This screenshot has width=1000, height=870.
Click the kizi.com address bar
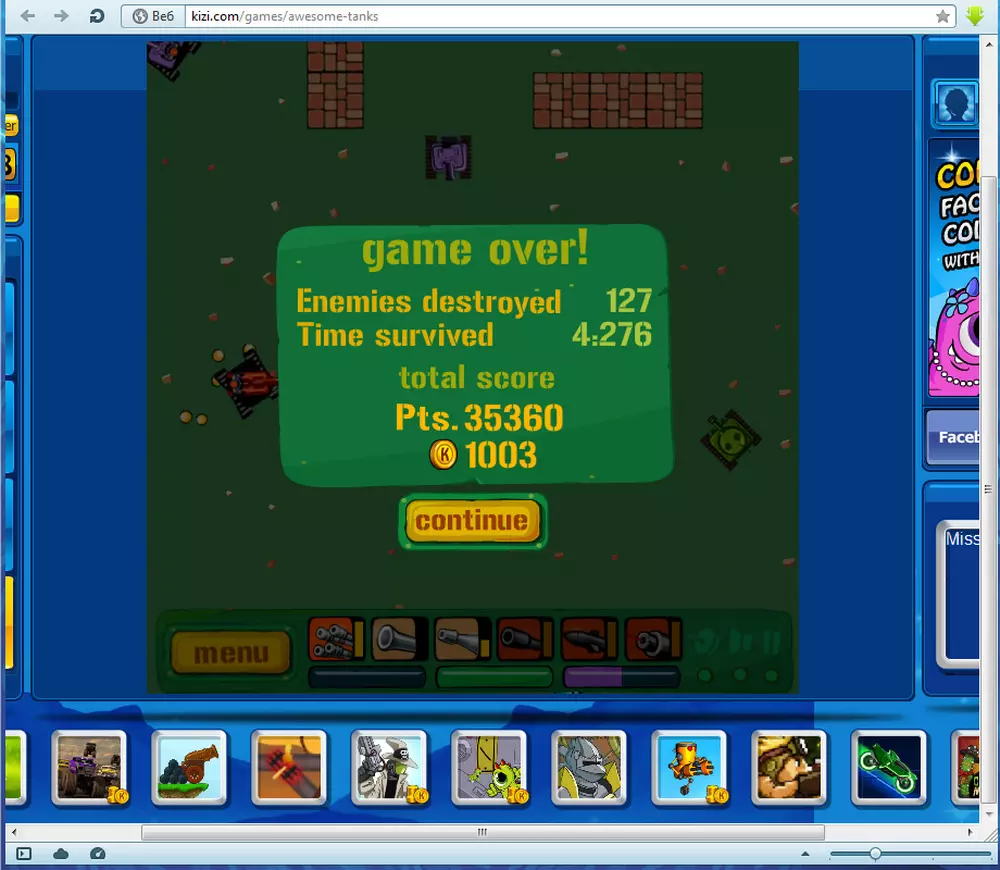[500, 16]
